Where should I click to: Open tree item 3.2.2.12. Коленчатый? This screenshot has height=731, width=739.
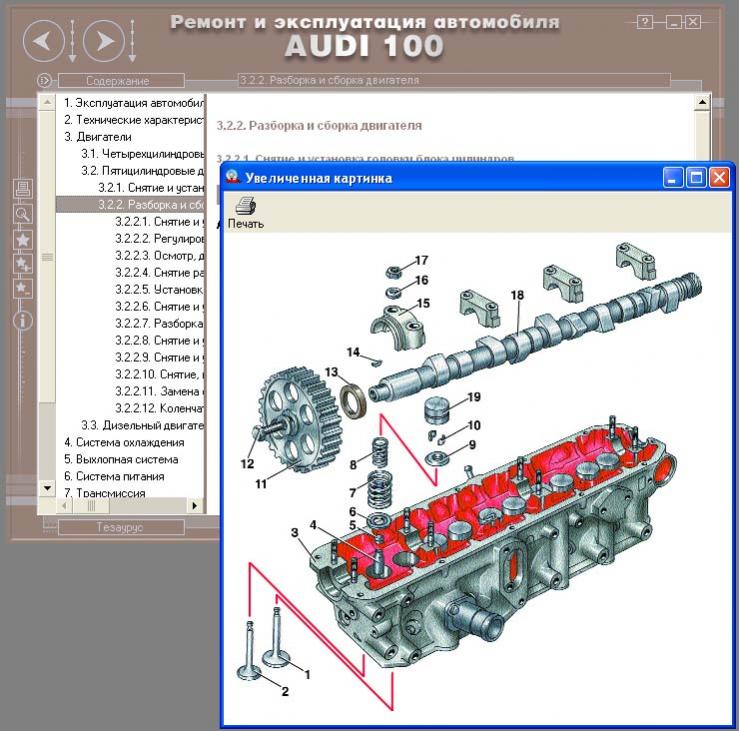click(x=159, y=408)
